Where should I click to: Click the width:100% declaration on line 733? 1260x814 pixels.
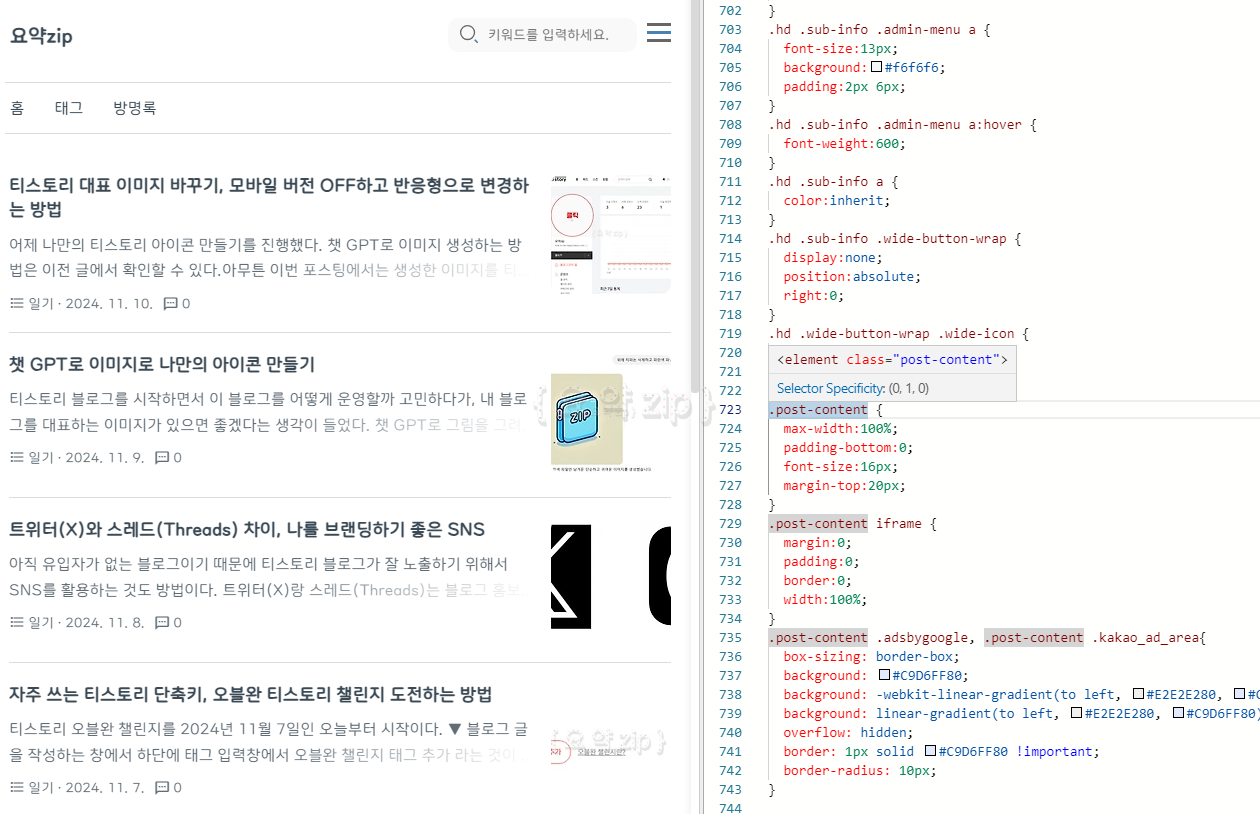pos(825,599)
